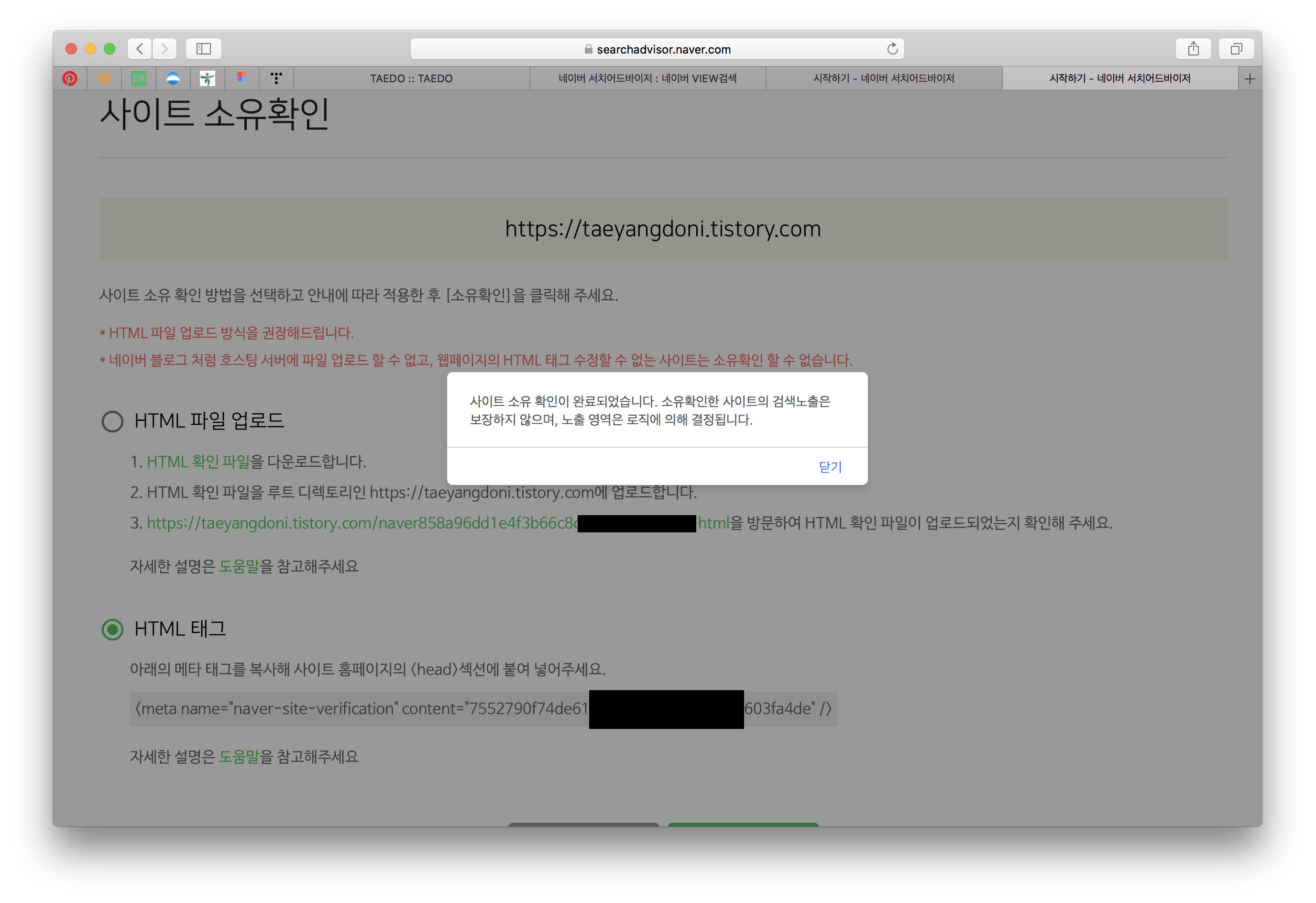Reload the page with the refresh icon
The width and height of the screenshot is (1316, 903).
click(892, 49)
